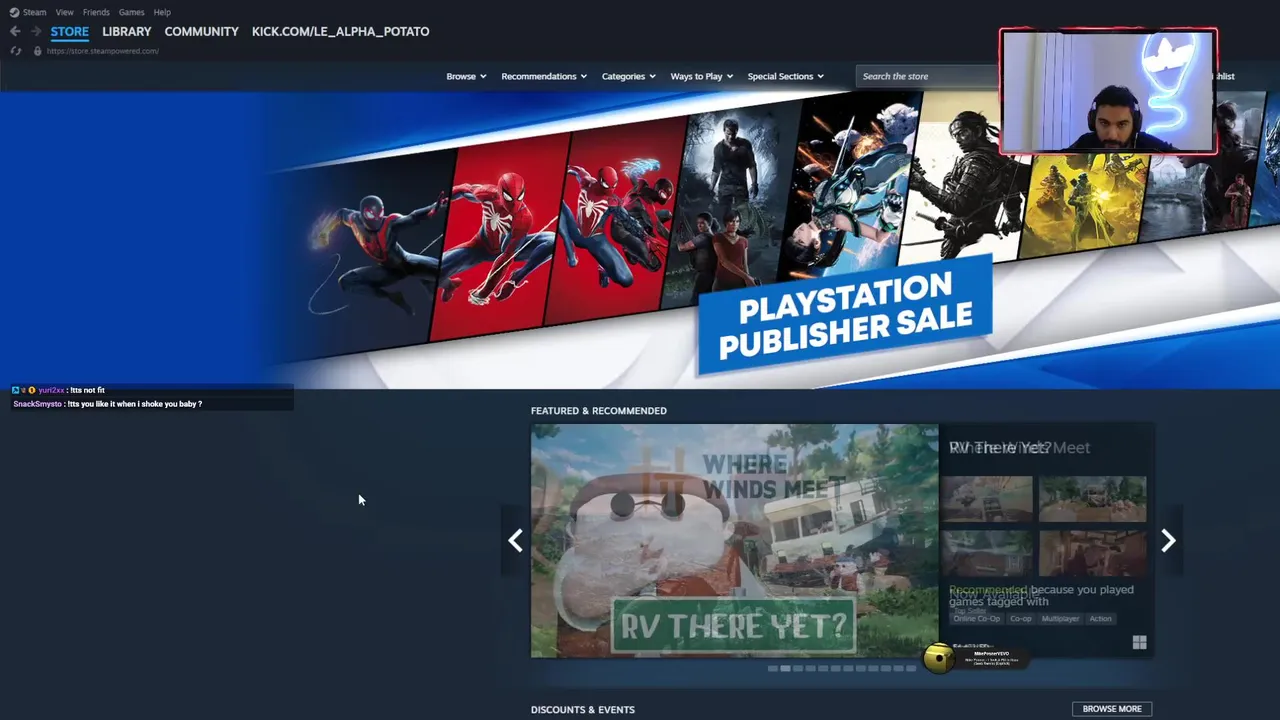Reload the store page with the refresh icon
This screenshot has height=720, width=1280.
tap(15, 51)
